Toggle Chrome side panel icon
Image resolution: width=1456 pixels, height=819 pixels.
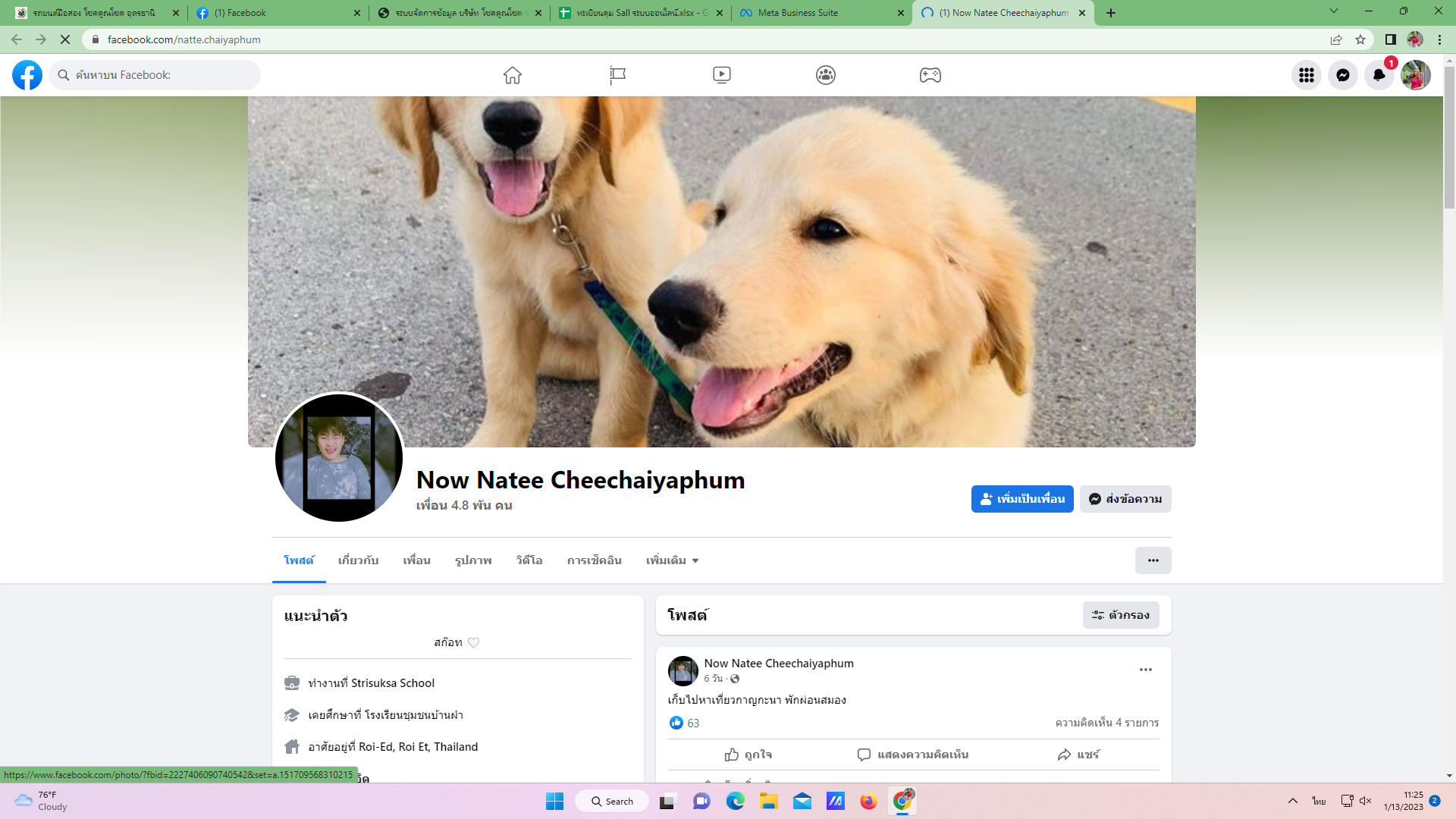pos(1390,39)
